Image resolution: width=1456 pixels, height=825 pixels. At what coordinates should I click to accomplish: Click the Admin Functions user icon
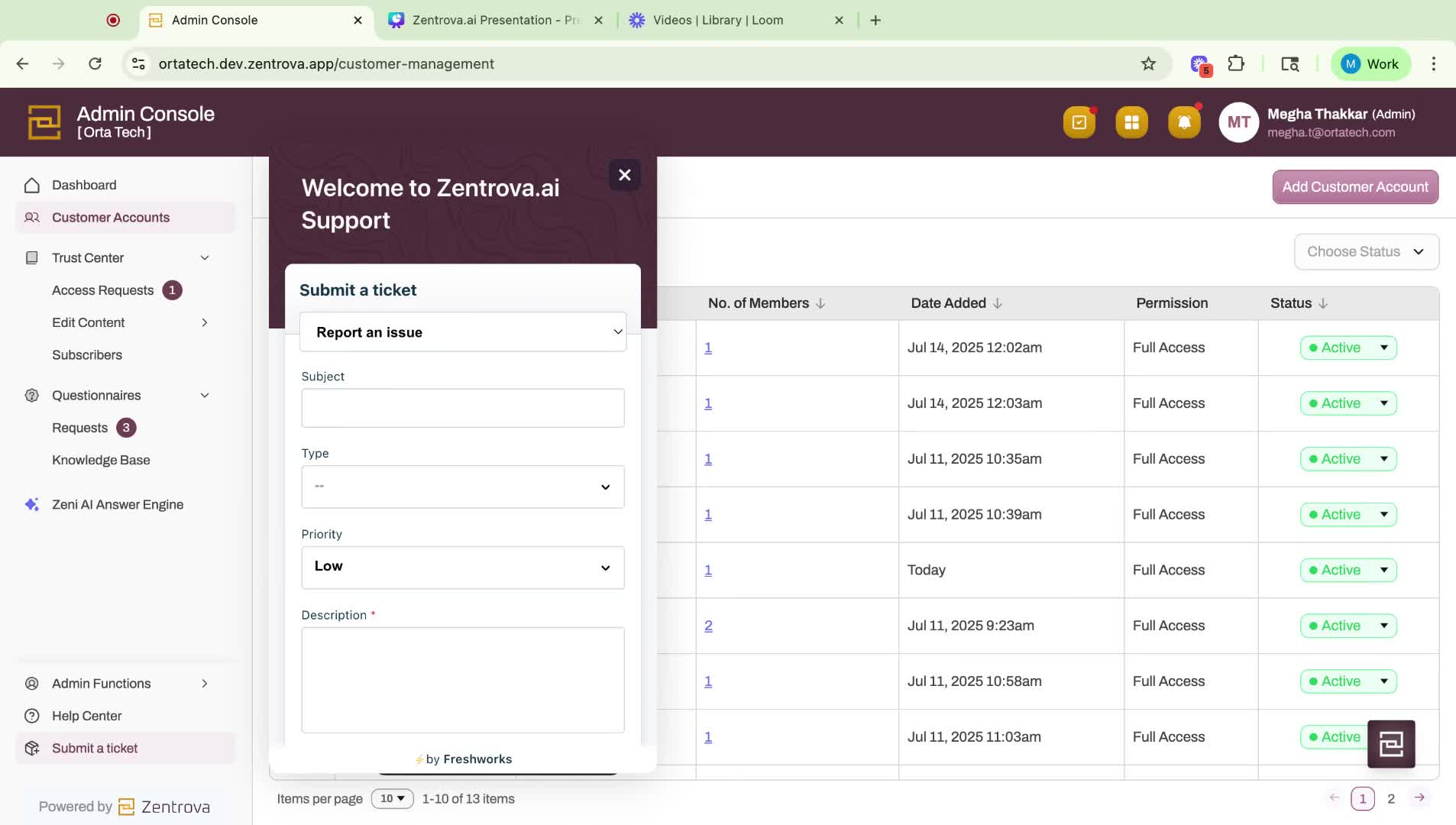click(32, 684)
